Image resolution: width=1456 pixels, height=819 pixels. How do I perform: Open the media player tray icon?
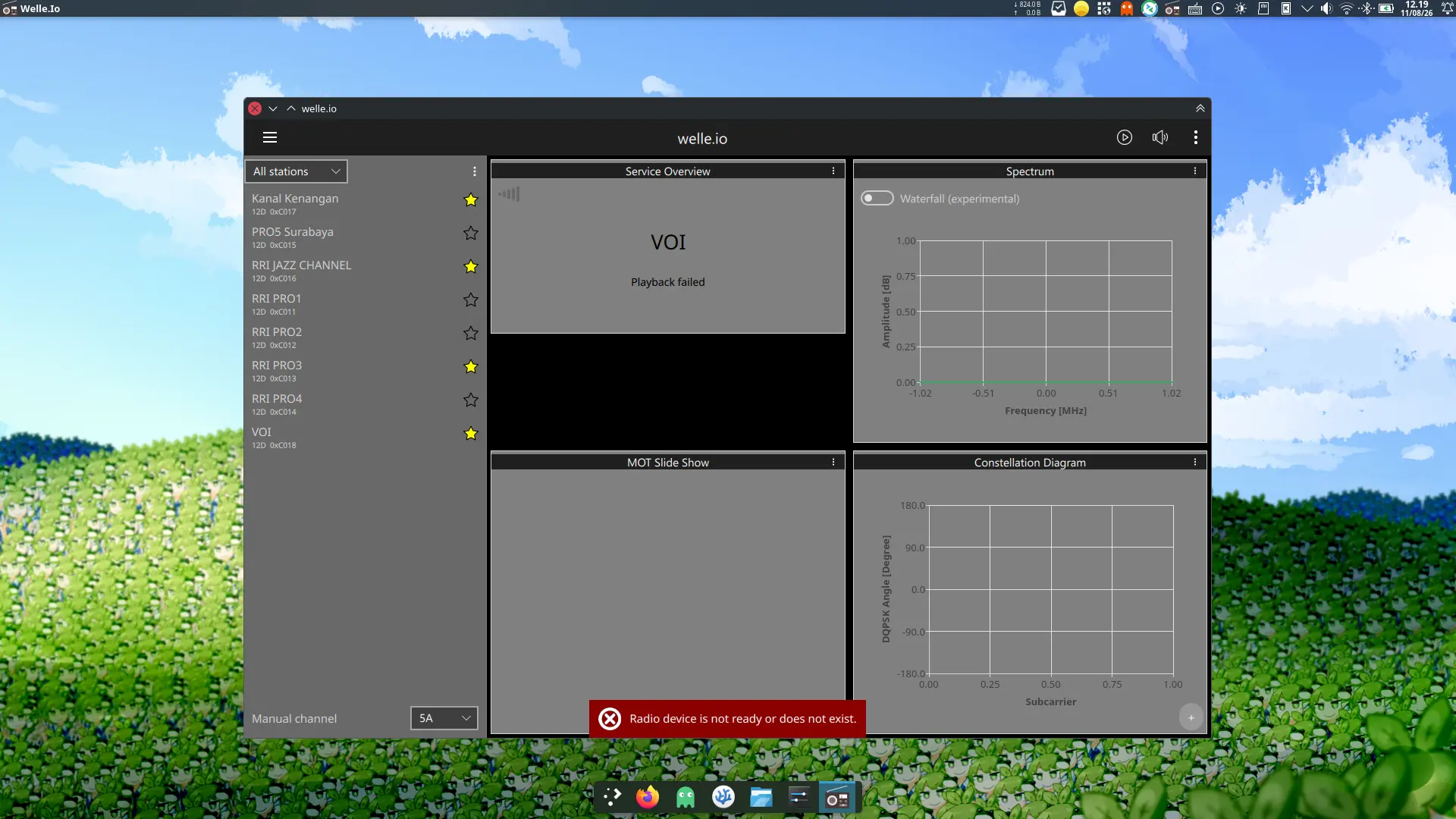1218,9
